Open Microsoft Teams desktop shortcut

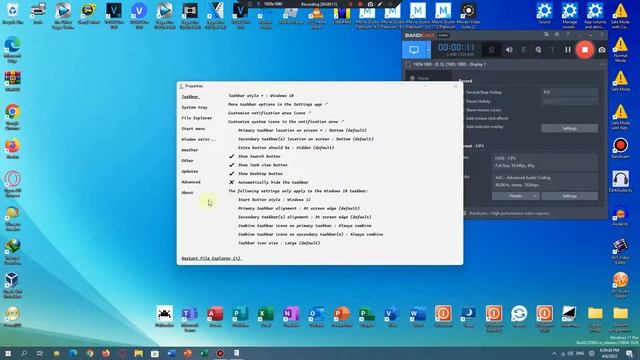tap(189, 319)
